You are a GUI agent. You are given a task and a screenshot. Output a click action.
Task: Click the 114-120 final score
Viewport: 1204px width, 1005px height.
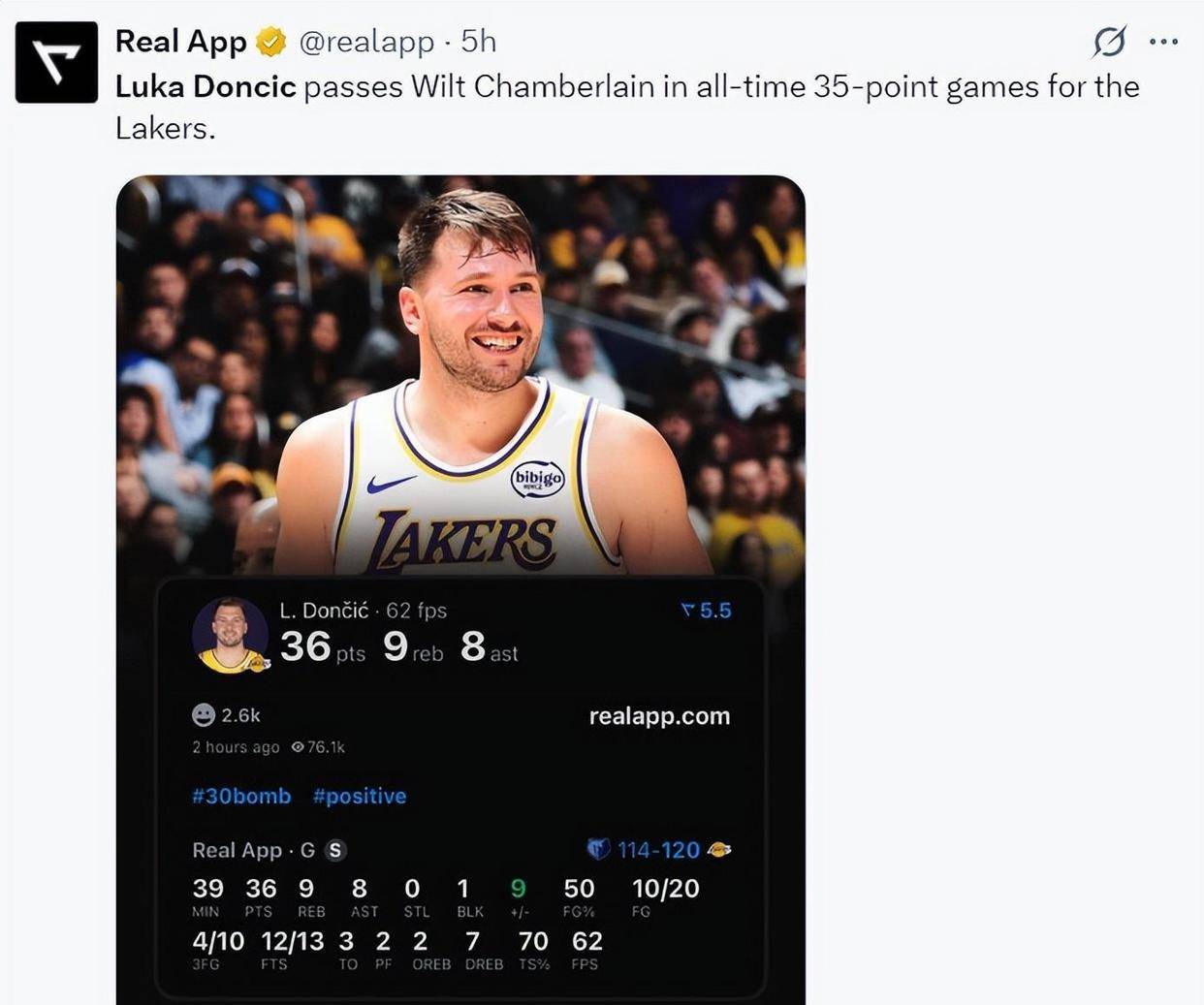click(x=658, y=850)
